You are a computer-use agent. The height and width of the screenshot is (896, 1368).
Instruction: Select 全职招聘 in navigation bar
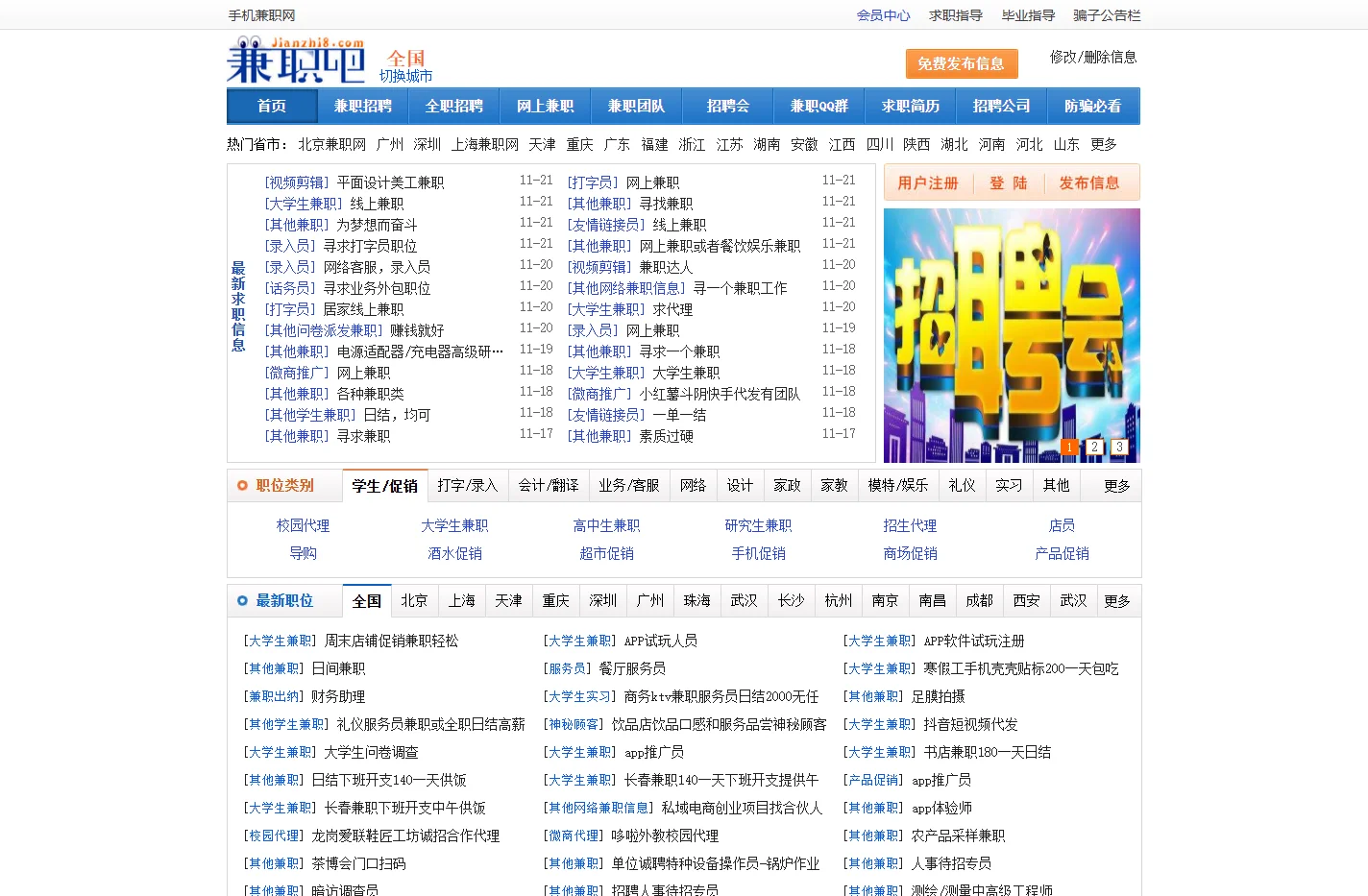pyautogui.click(x=454, y=106)
